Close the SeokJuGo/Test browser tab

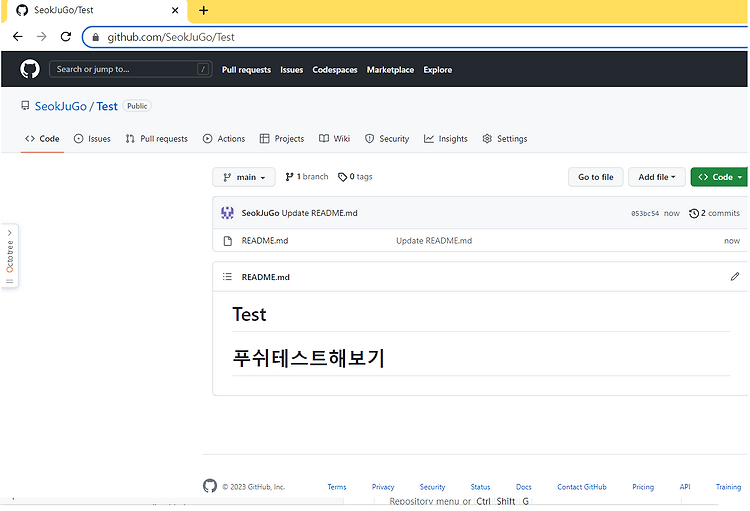point(175,10)
